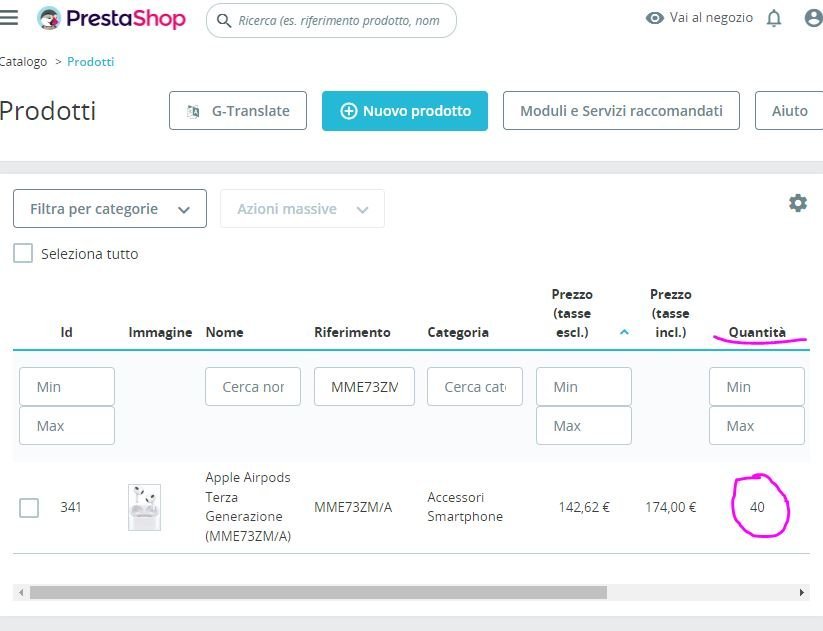Click the Quantità Min filter field

pyautogui.click(x=757, y=386)
